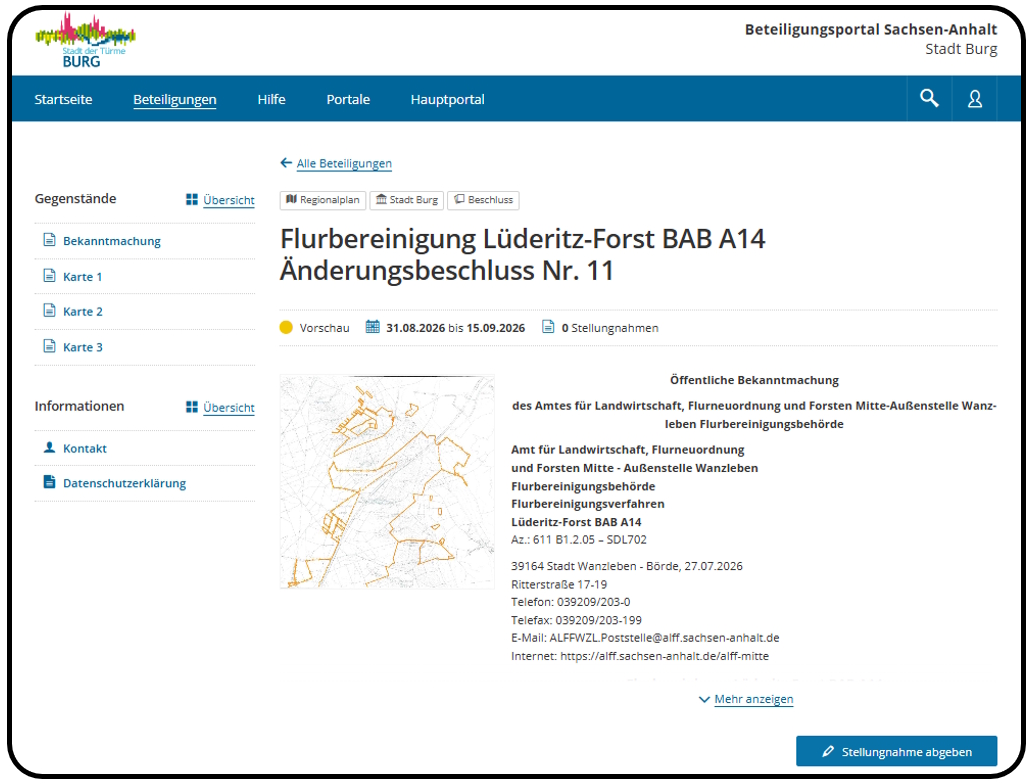1032x784 pixels.
Task: Go to Startseite in navigation bar
Action: tap(63, 99)
